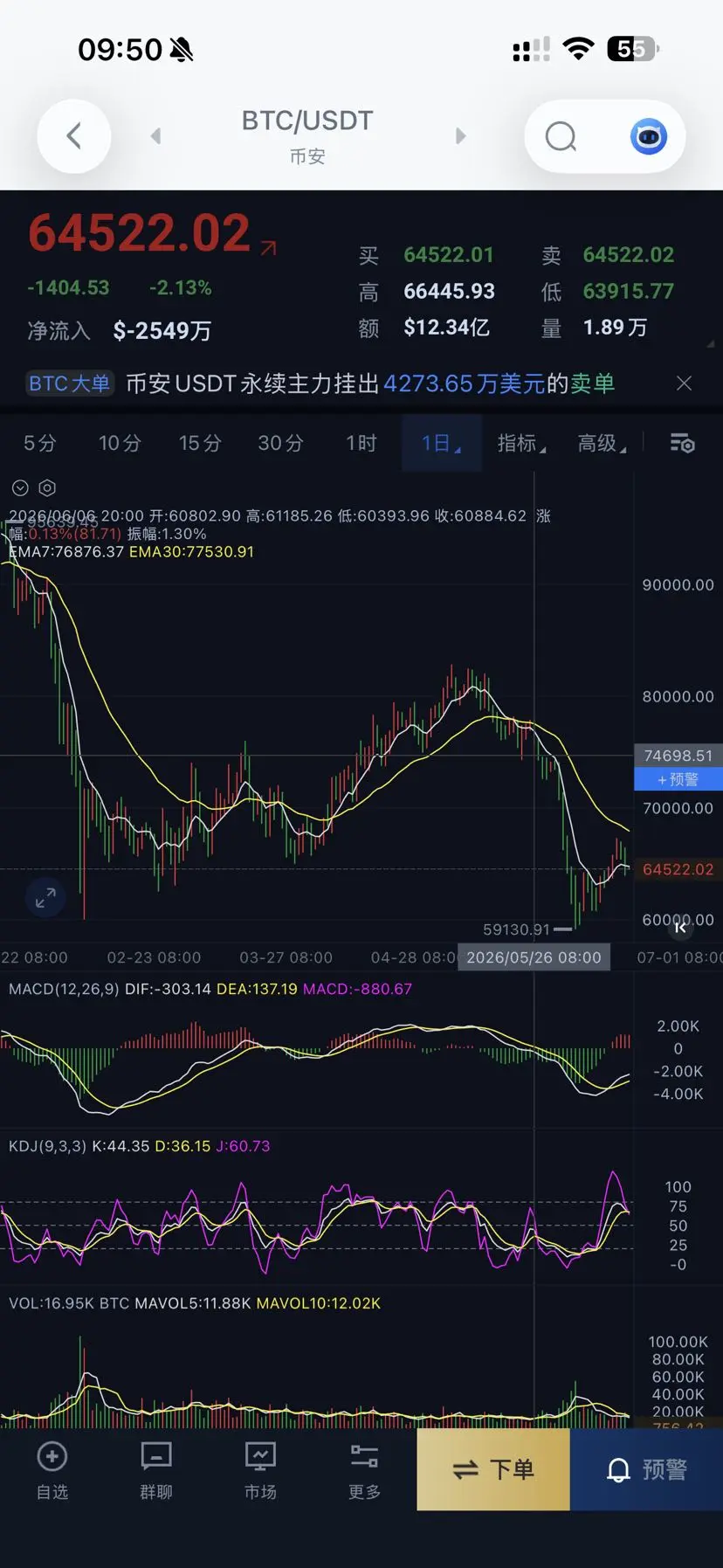
Task: Open 群聊 group chat
Action: pyautogui.click(x=156, y=1469)
